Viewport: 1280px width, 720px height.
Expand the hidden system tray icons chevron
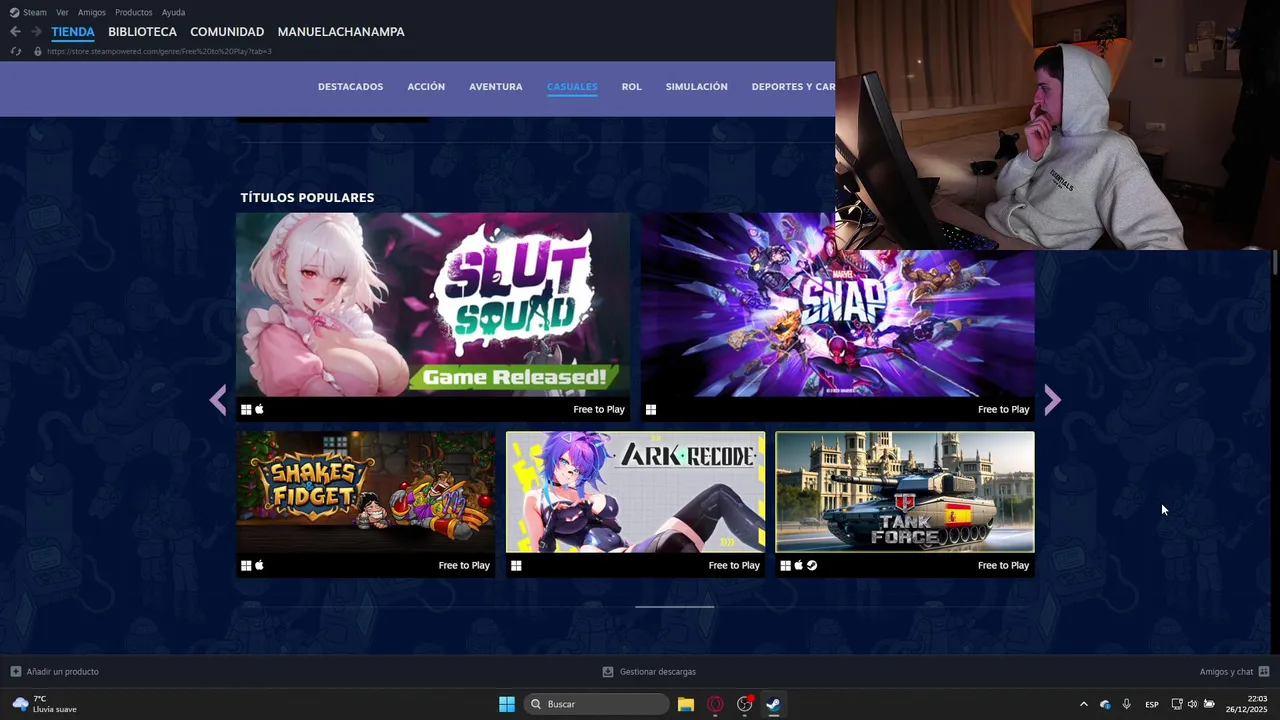coord(1083,704)
